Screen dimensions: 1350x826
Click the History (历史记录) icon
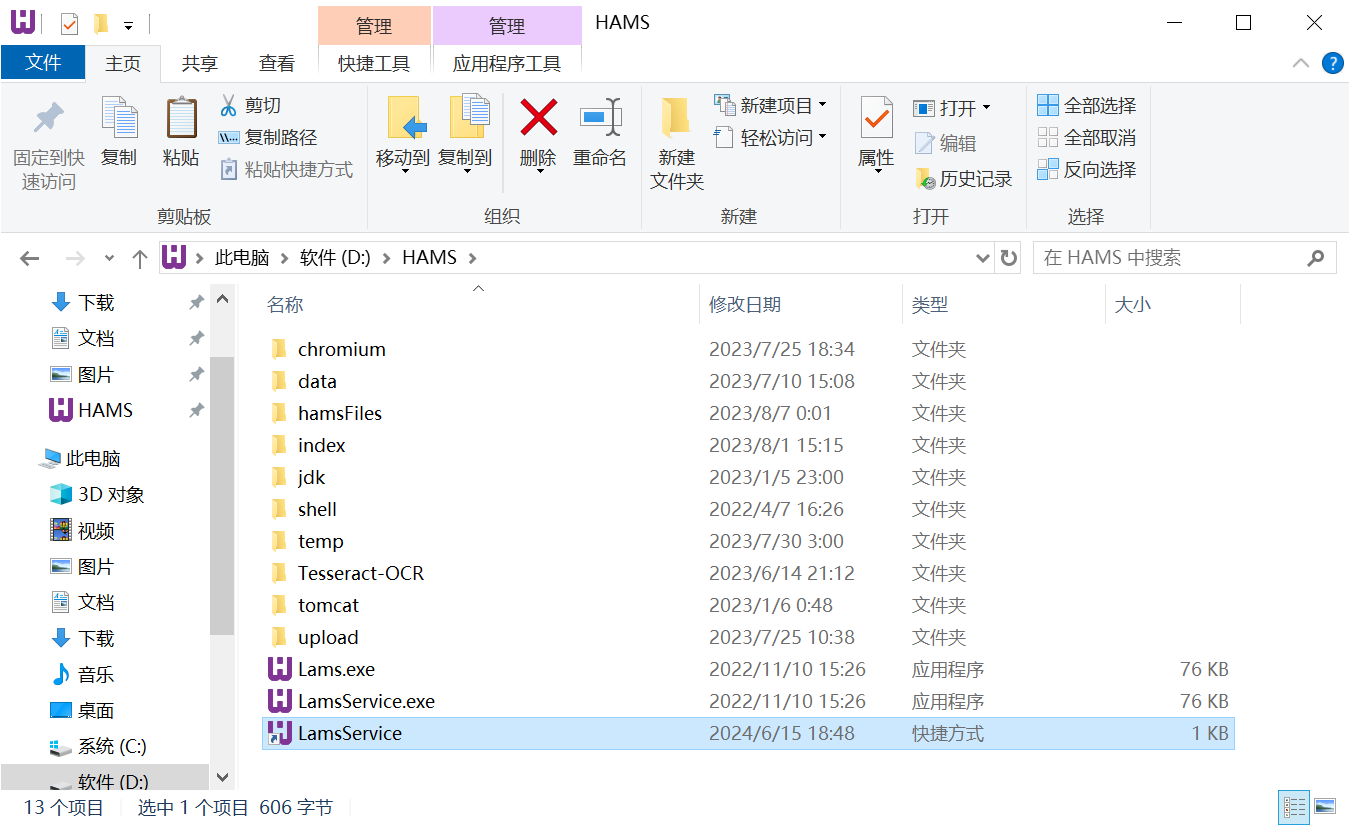click(x=925, y=179)
